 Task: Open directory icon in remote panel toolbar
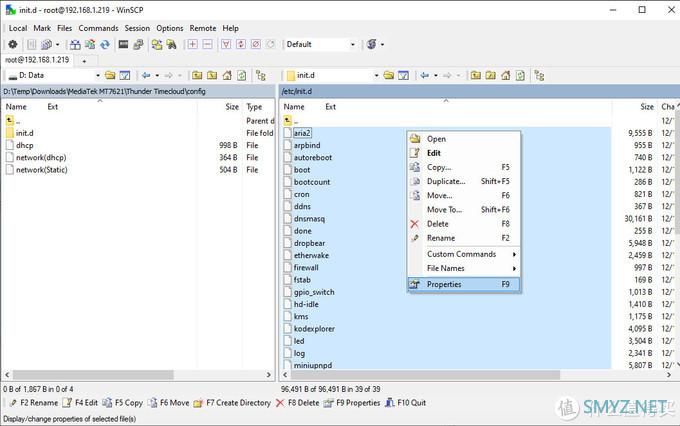click(389, 75)
